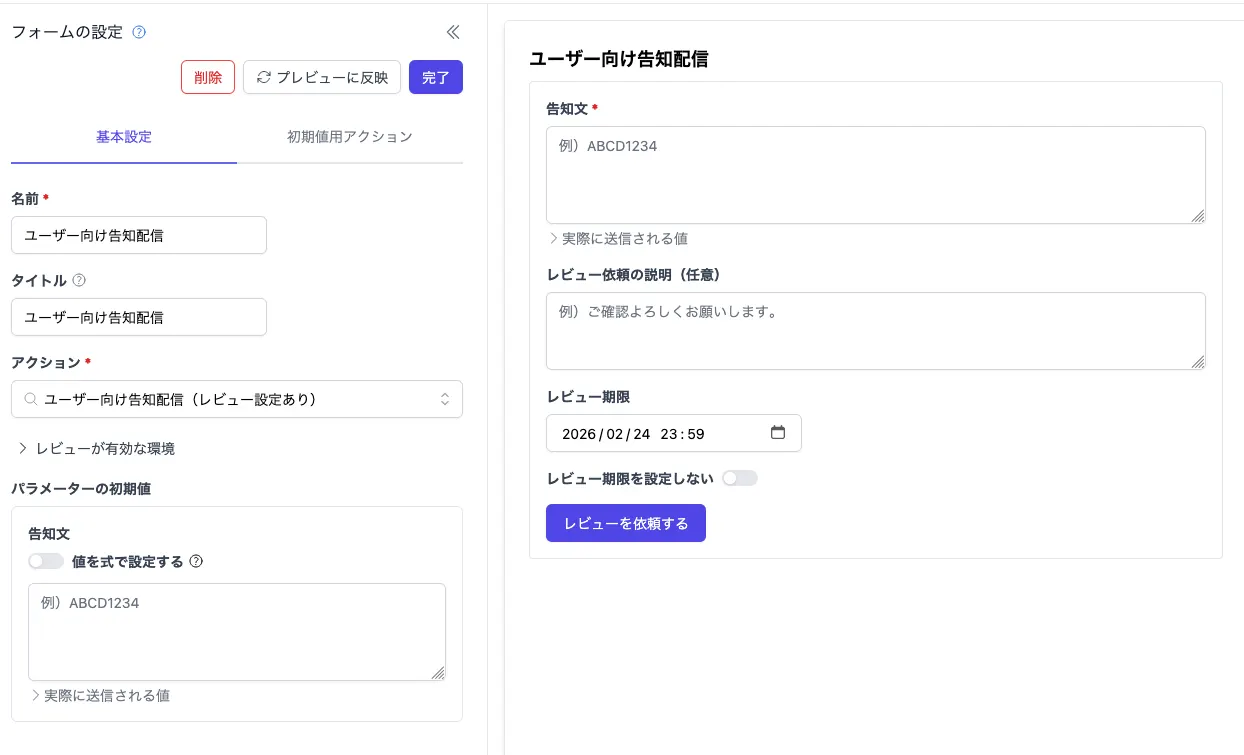Click パラメーターの初期値 label
The width and height of the screenshot is (1244, 755).
coord(81,489)
